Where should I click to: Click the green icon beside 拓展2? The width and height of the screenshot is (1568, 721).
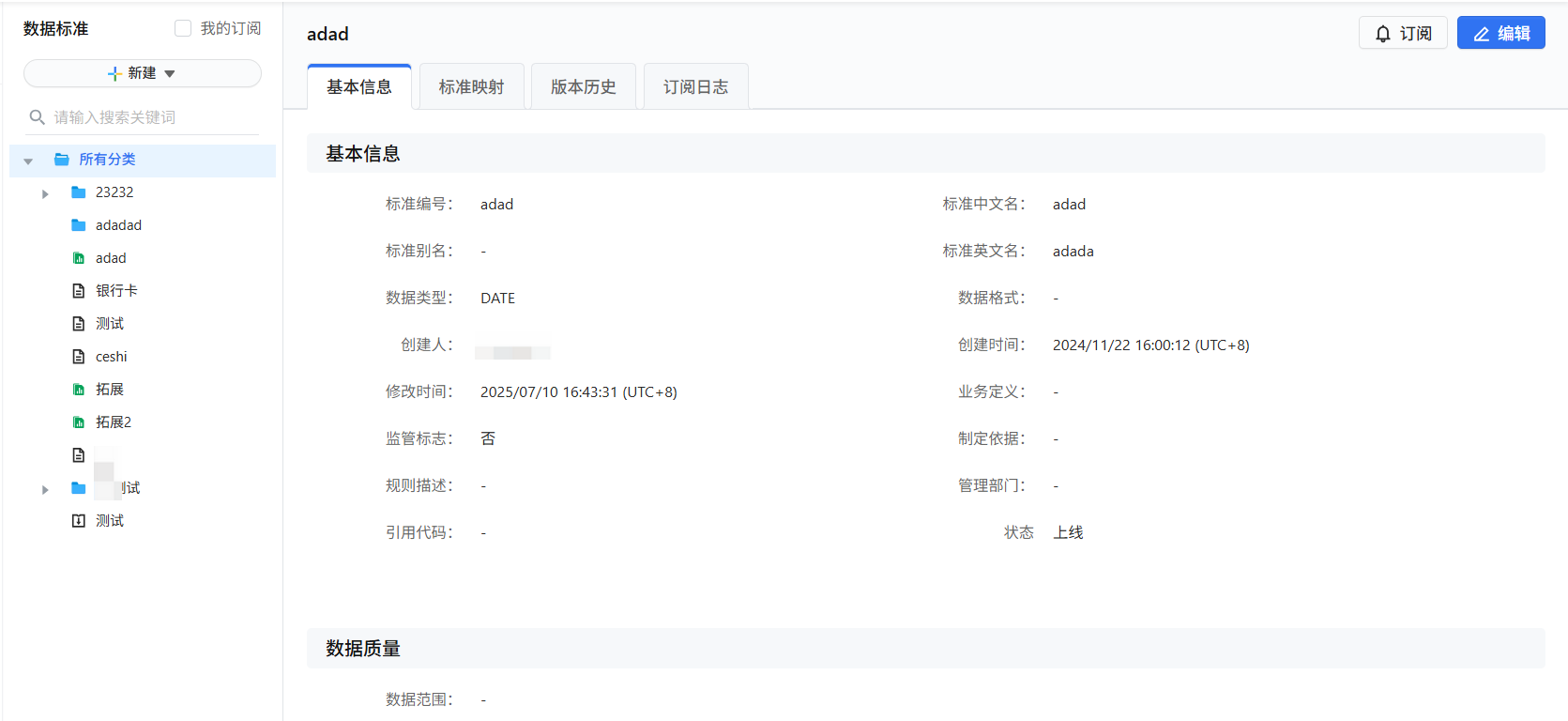click(x=79, y=422)
